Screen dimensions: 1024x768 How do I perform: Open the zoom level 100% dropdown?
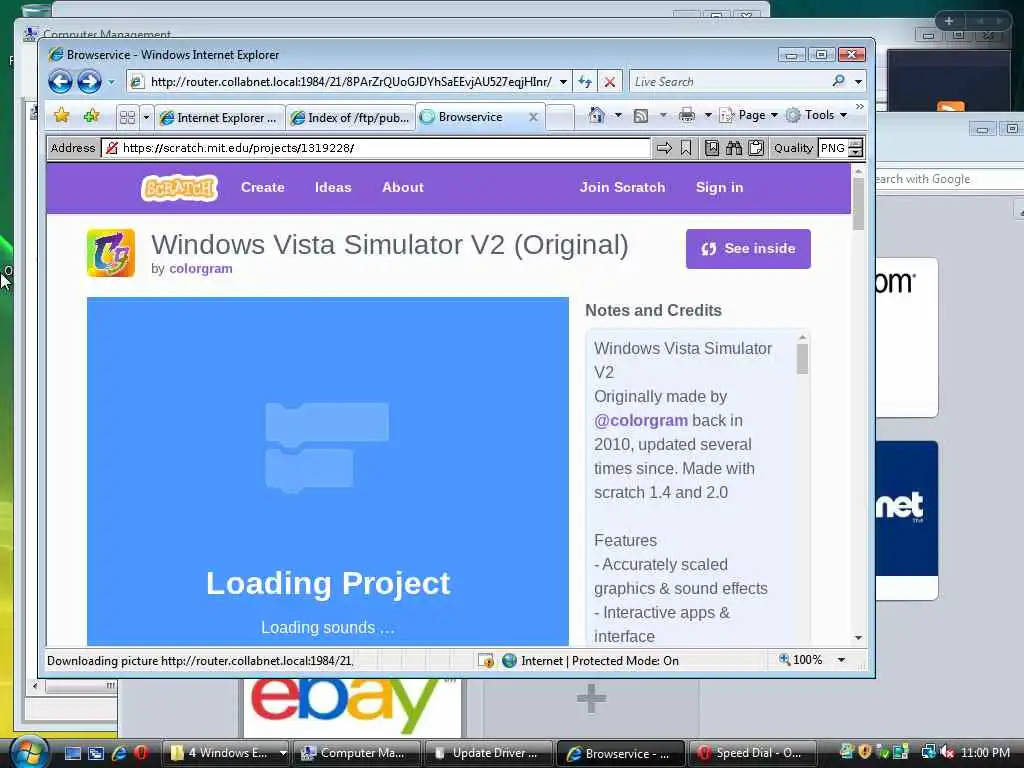[x=841, y=660]
